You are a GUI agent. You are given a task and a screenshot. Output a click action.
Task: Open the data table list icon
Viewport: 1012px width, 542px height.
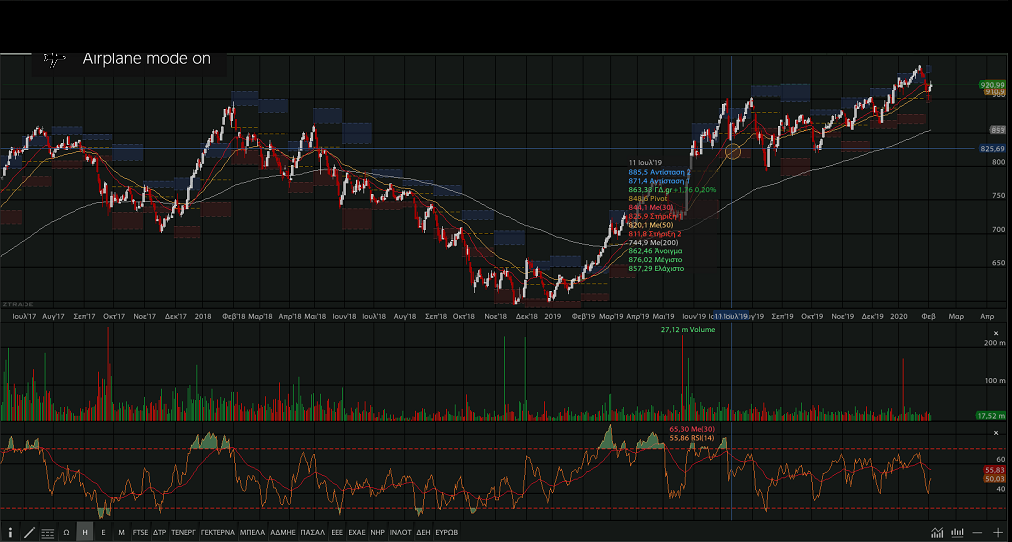pos(47,533)
